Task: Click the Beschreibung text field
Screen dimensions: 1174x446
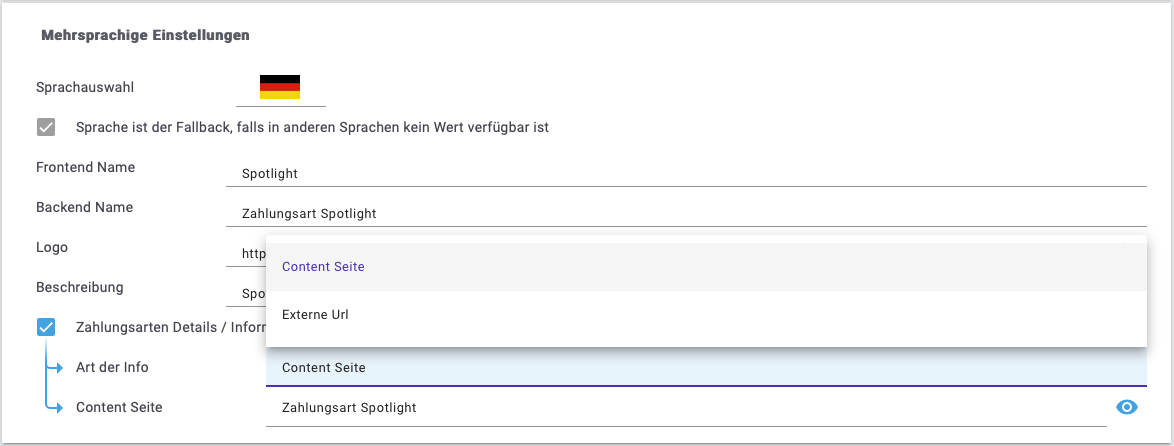Action: coord(245,294)
